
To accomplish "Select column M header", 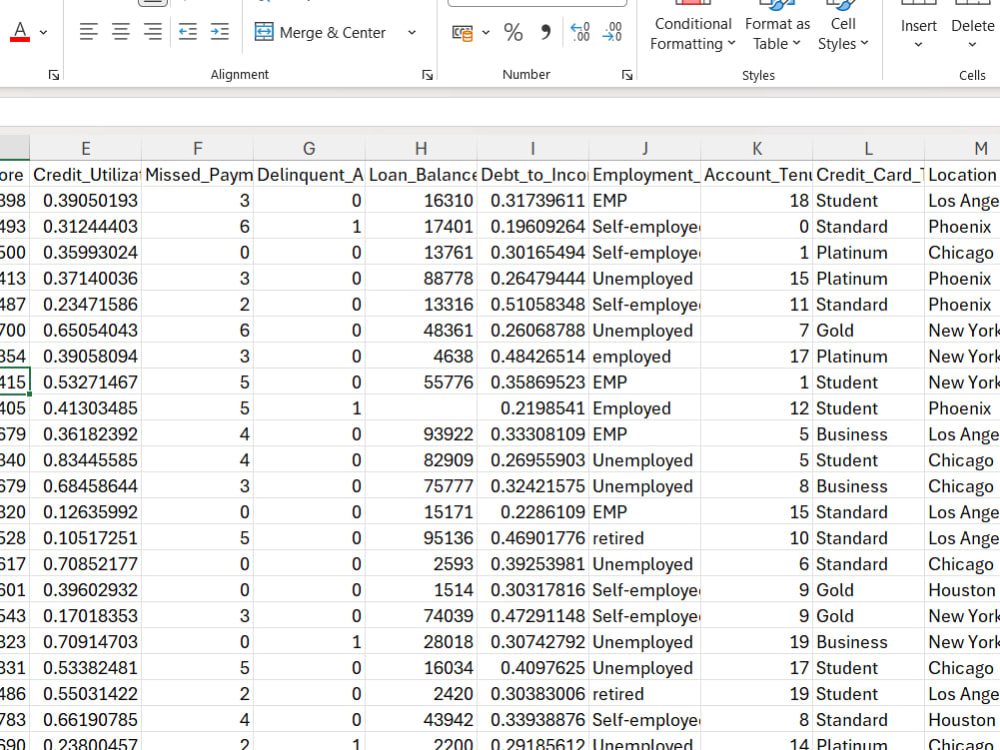I will click(963, 149).
